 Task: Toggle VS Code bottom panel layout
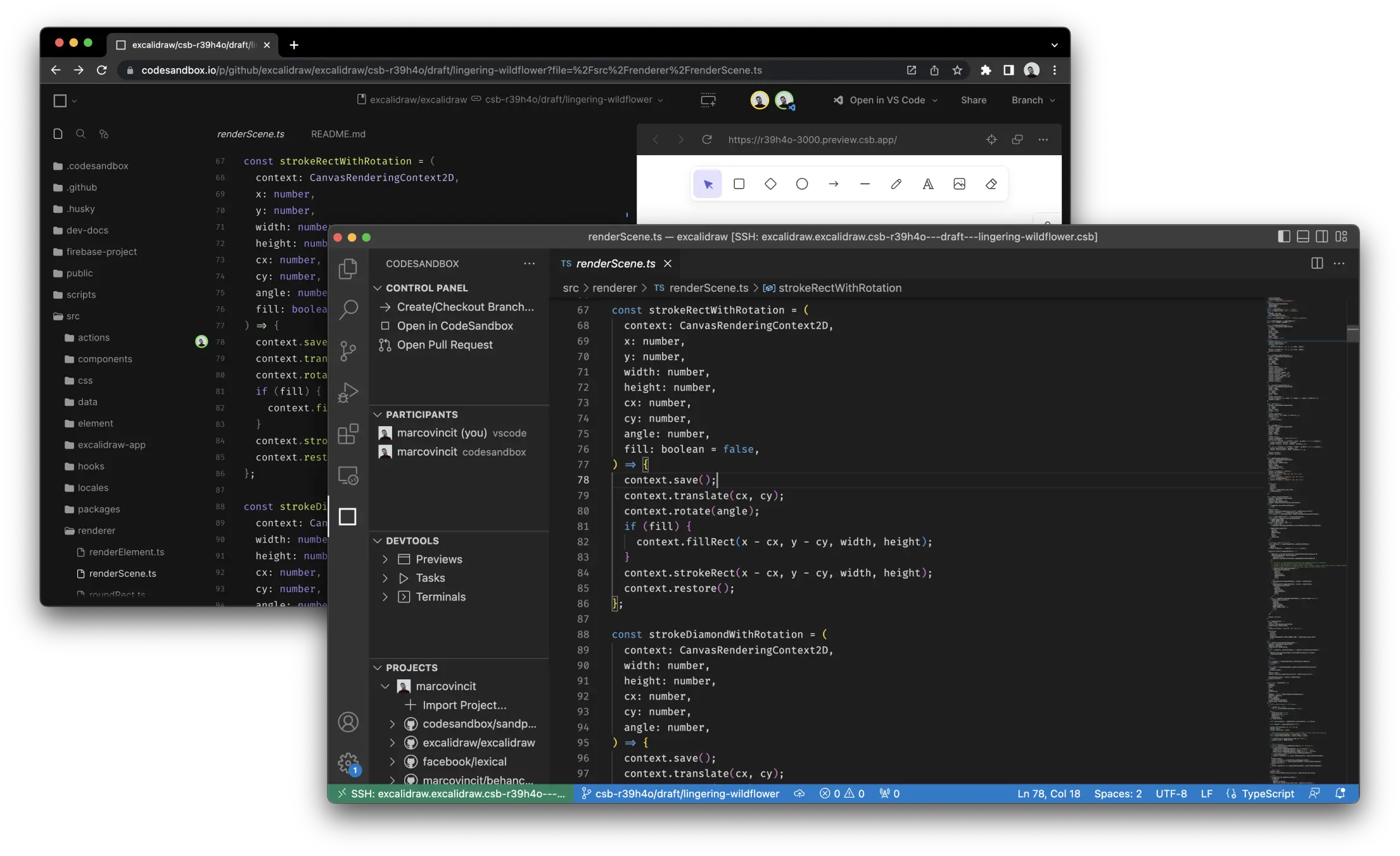1303,237
